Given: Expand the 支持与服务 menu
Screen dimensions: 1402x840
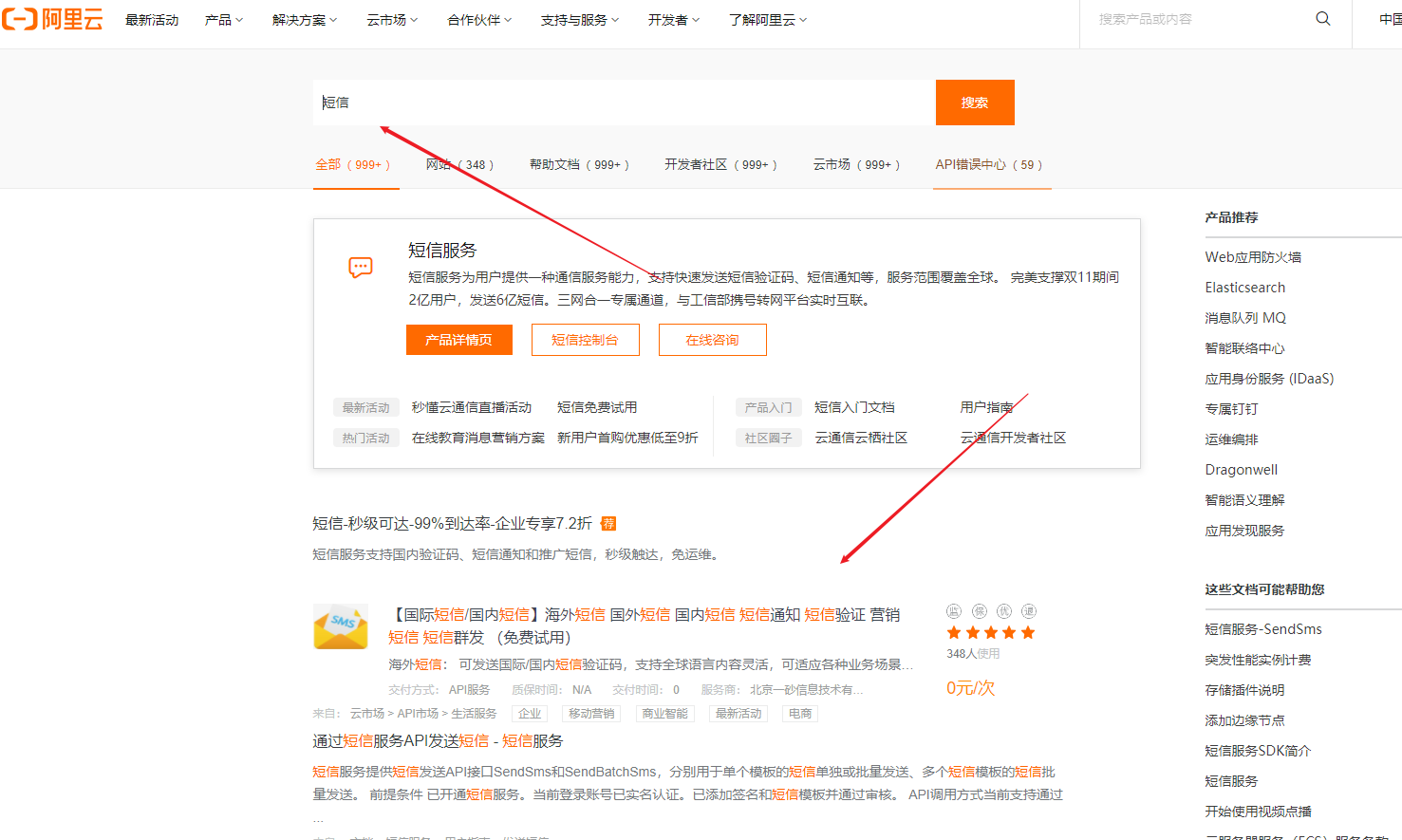Looking at the screenshot, I should pyautogui.click(x=580, y=20).
